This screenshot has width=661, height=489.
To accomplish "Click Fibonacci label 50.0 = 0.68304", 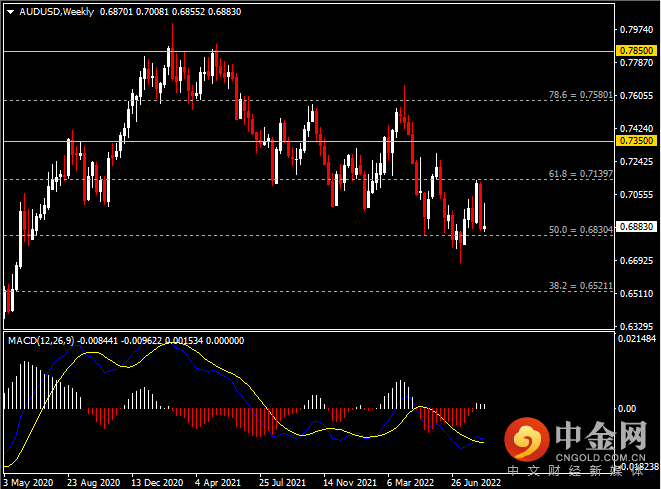I will coord(580,230).
